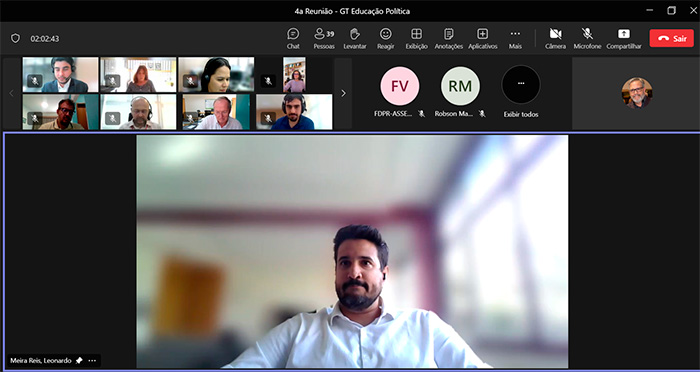Leave the meeting with Sair

point(671,38)
